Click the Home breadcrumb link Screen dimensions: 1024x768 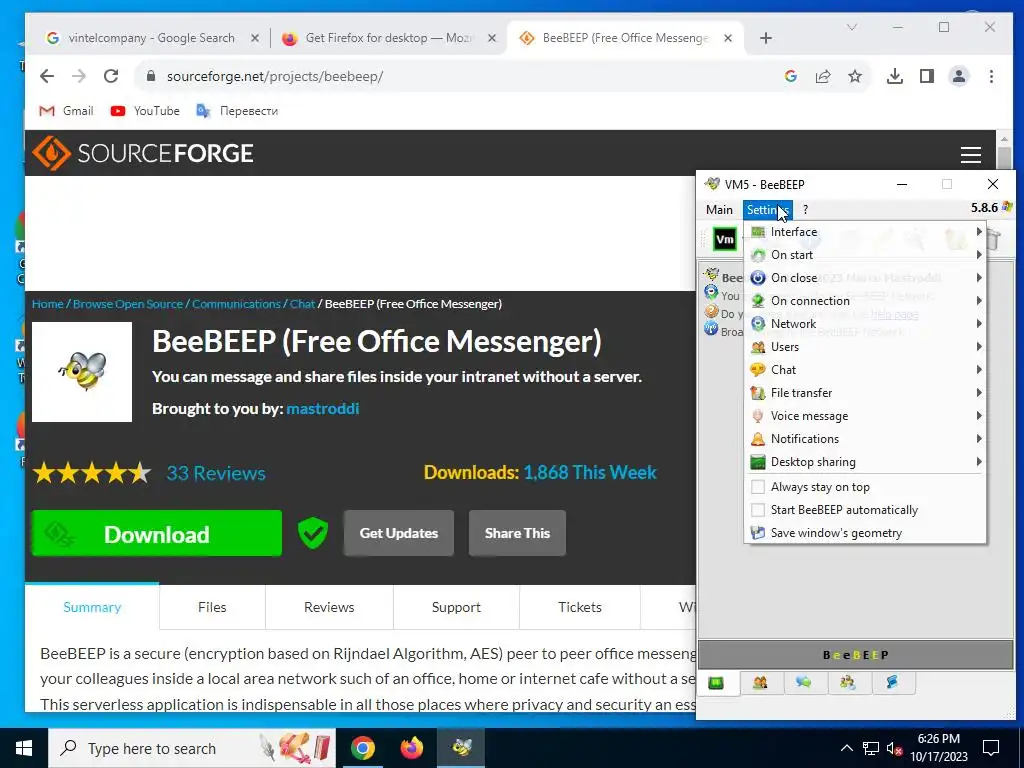[48, 304]
